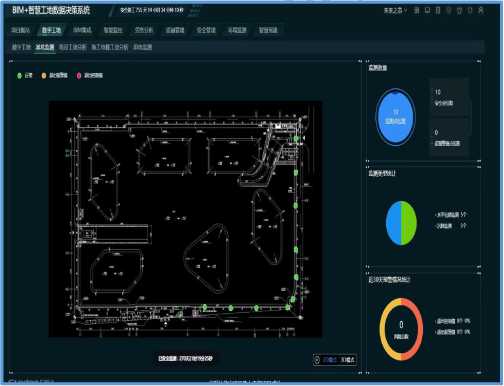The width and height of the screenshot is (504, 386).
Task: Click the green 正常 status legend marker
Action: [x=19, y=76]
